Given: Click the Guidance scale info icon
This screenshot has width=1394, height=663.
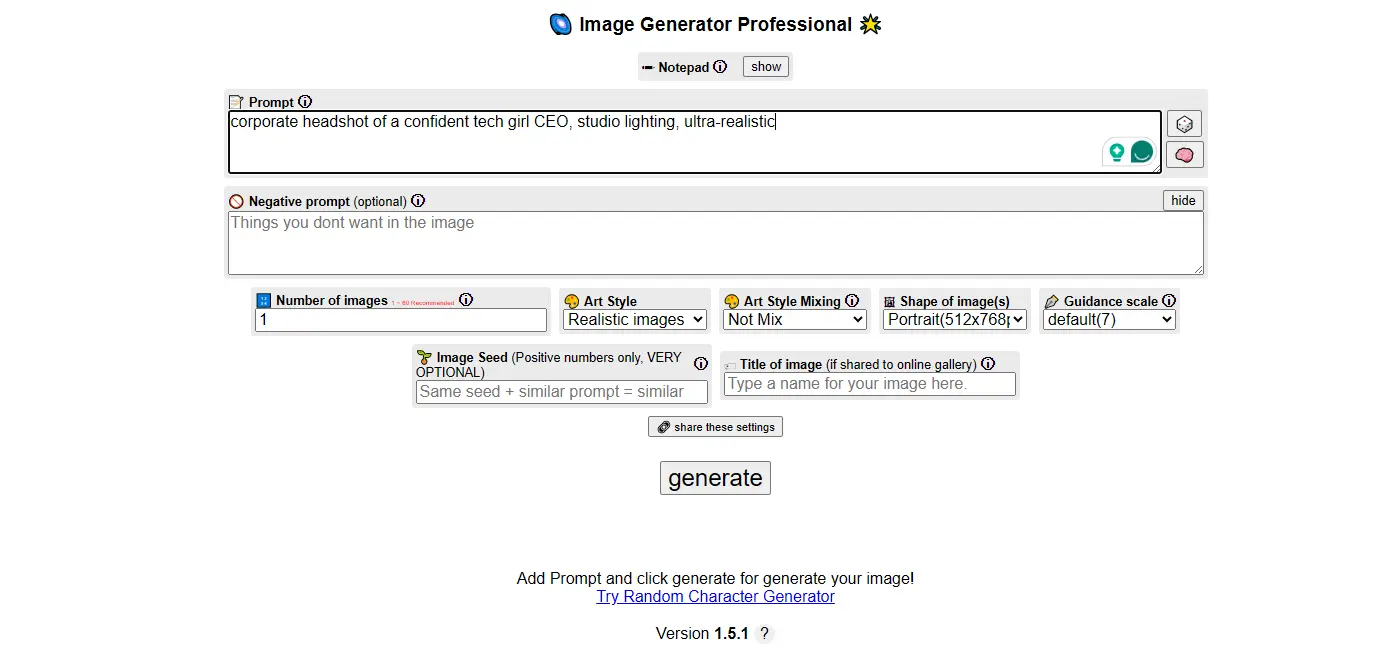Looking at the screenshot, I should pyautogui.click(x=1169, y=301).
